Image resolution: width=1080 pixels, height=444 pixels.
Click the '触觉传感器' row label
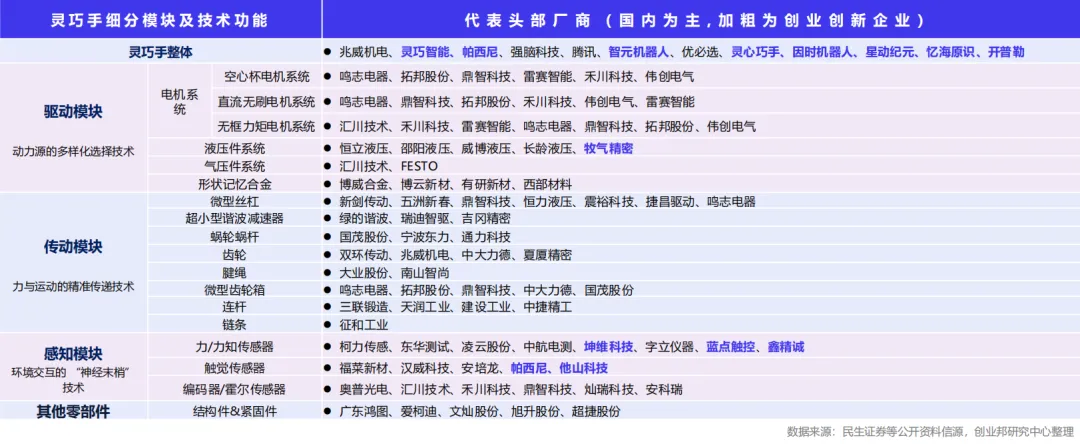234,368
